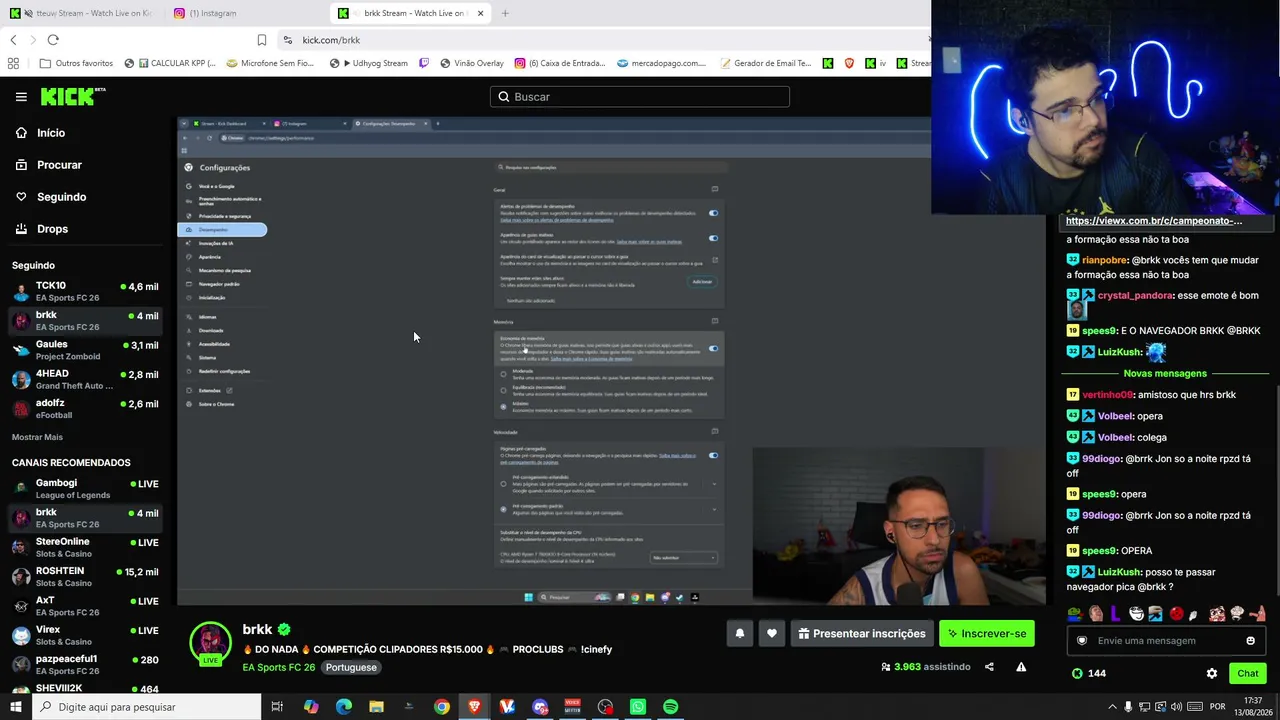This screenshot has height=720, width=1280.
Task: Open the EA Sports FC 26 category link
Action: 279,667
